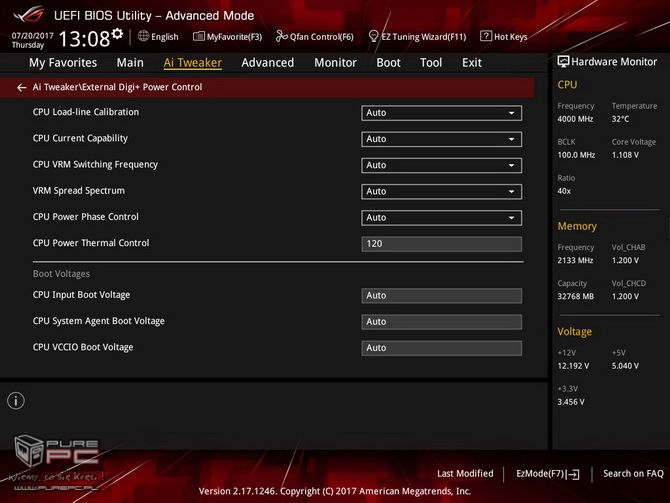The image size is (670, 503).
Task: Click CPU VCCIO Boot Voltage field
Action: tap(441, 348)
